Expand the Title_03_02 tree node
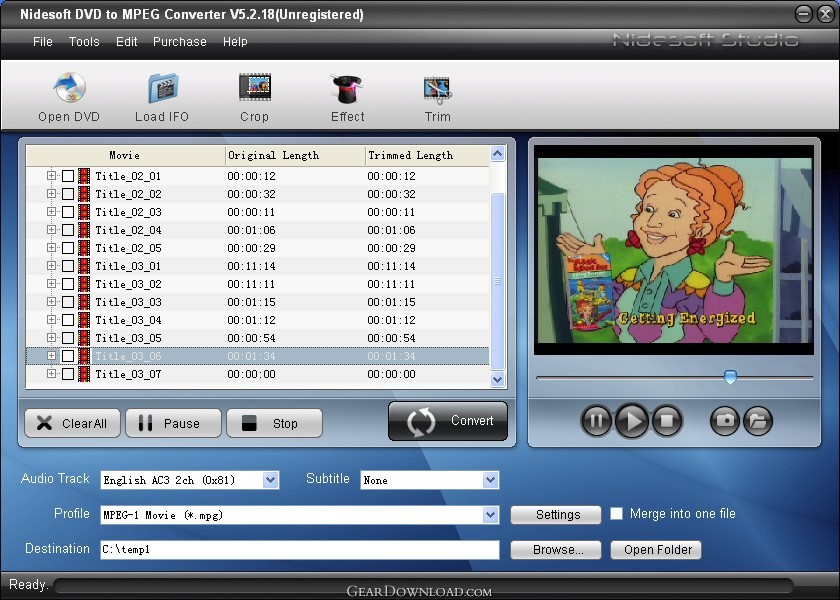Viewport: 840px width, 600px height. [51, 283]
